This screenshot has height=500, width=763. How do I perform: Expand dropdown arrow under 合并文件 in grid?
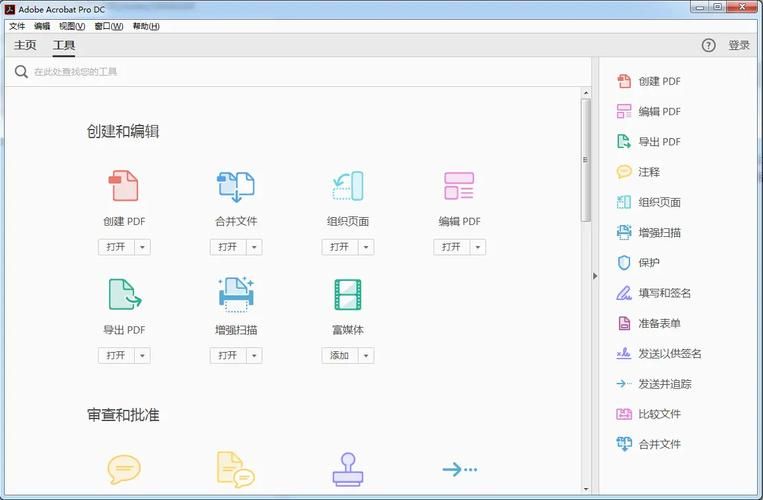[254, 247]
